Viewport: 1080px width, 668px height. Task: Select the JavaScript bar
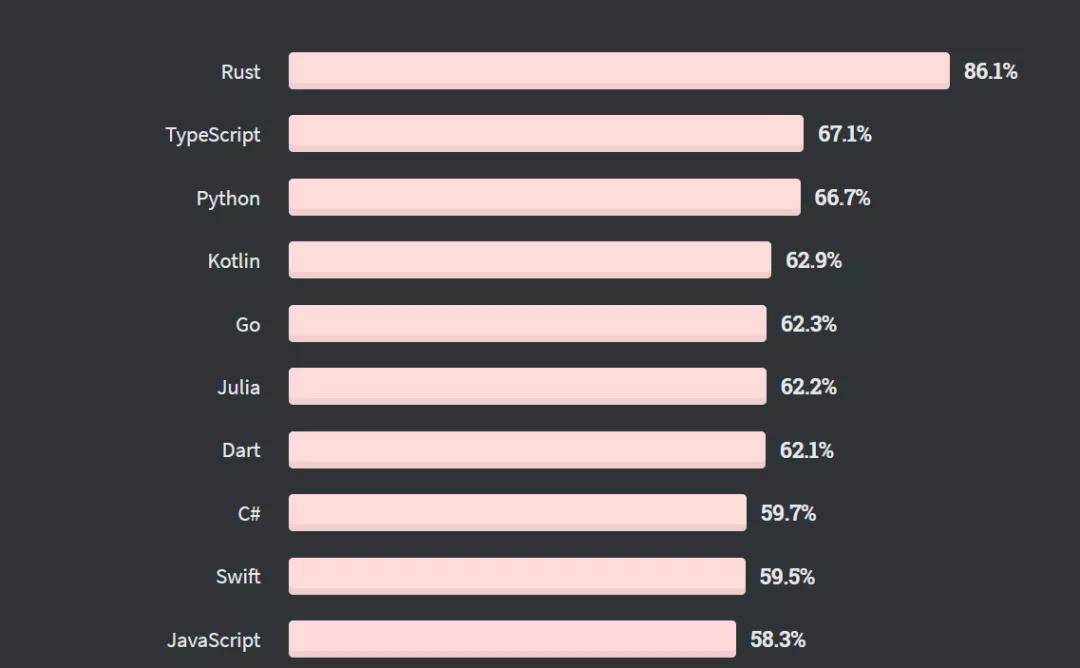tap(512, 639)
